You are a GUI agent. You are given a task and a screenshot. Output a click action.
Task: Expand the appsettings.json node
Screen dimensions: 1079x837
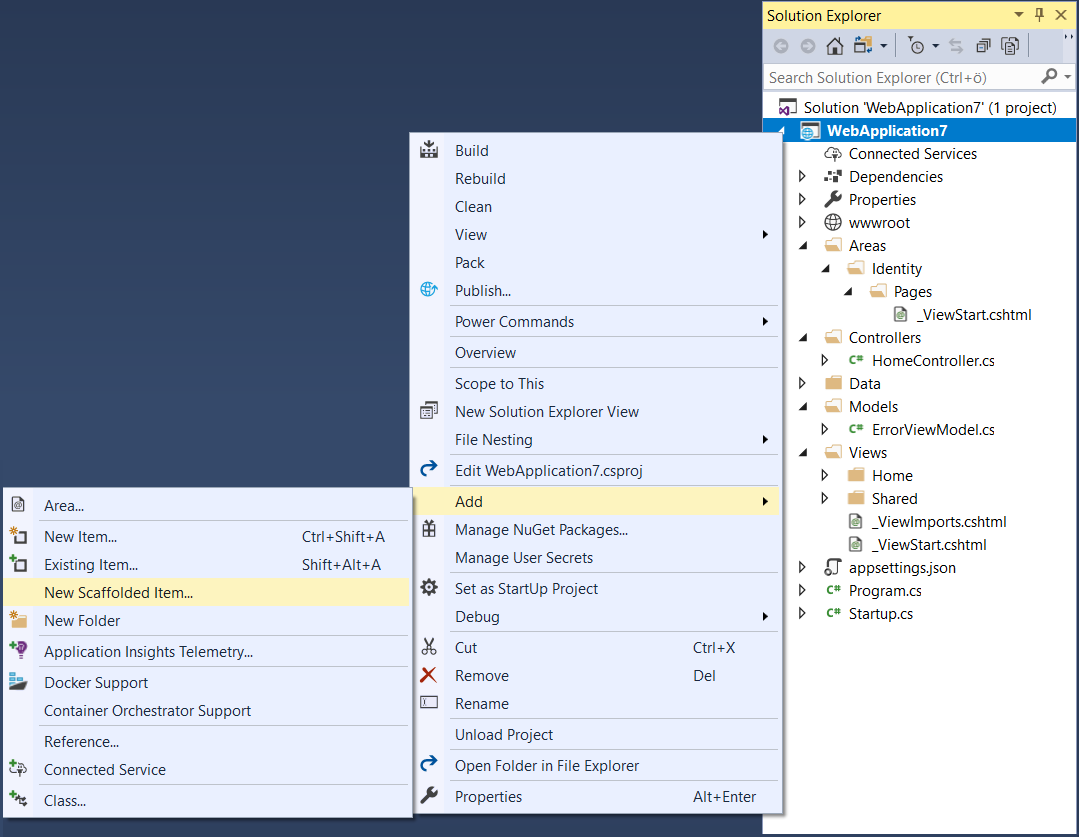tap(802, 567)
